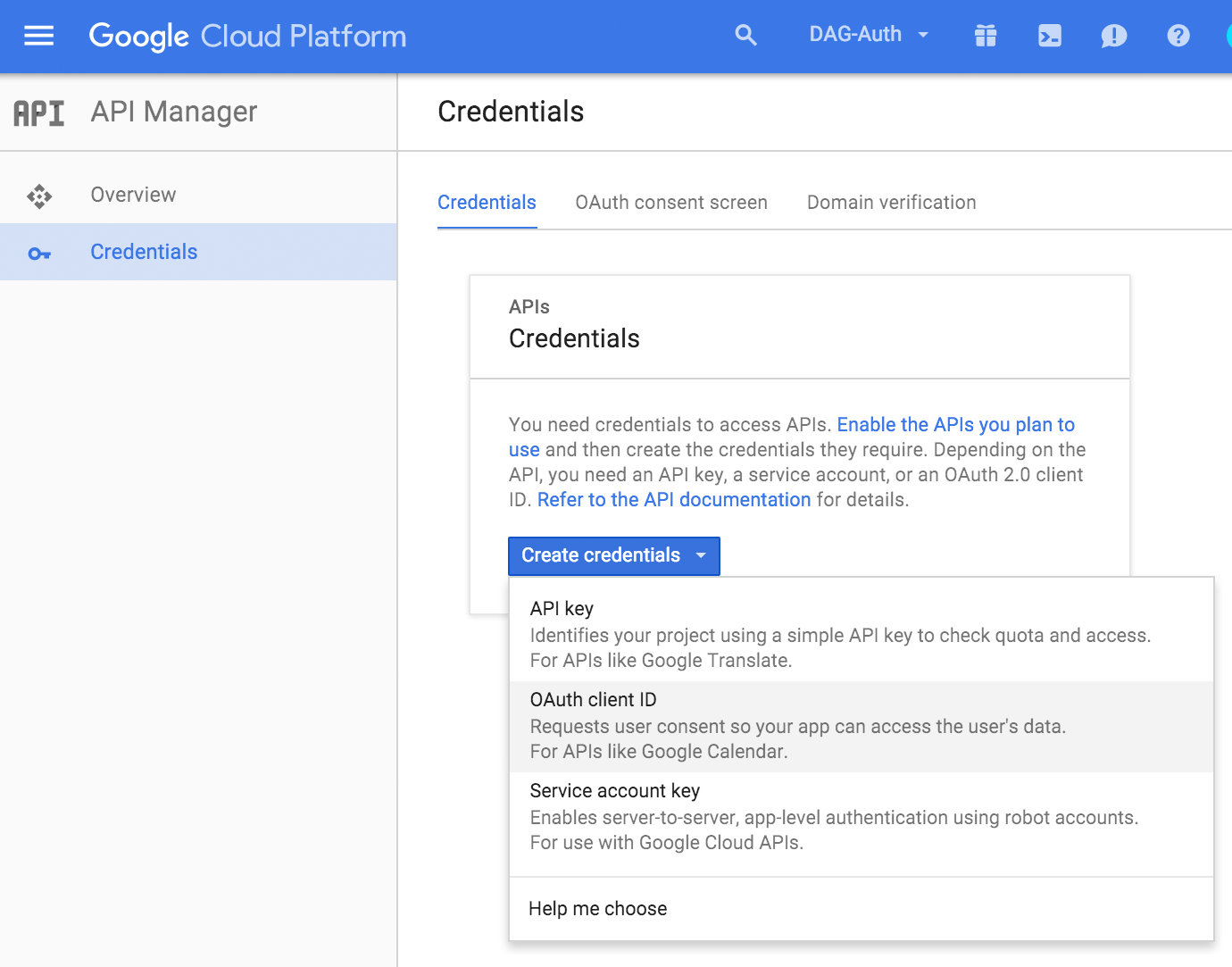Switch to the OAuth consent screen tab
Image resolution: width=1232 pixels, height=967 pixels.
point(671,203)
